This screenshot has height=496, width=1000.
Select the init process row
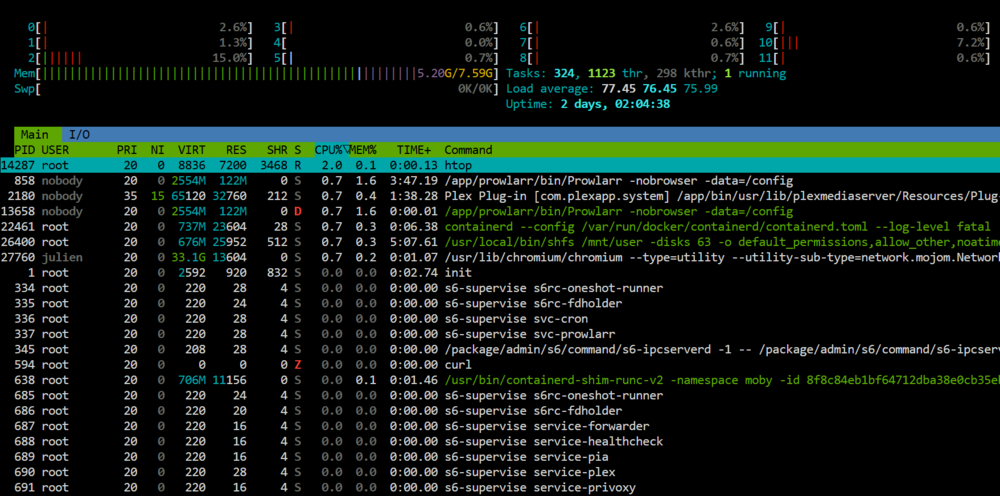[500, 272]
